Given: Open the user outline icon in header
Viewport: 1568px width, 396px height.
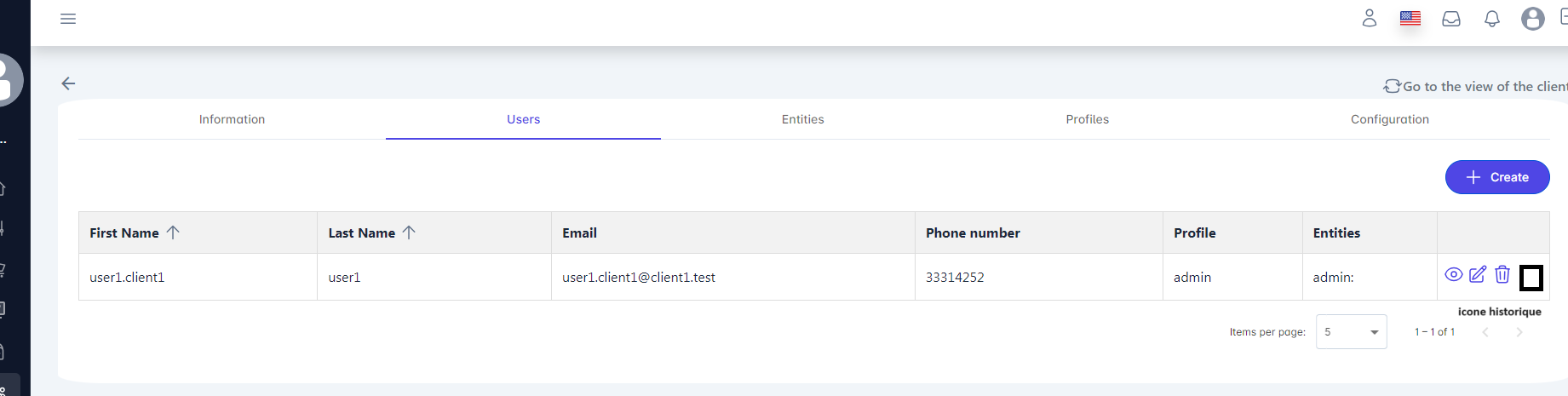Looking at the screenshot, I should (1369, 18).
